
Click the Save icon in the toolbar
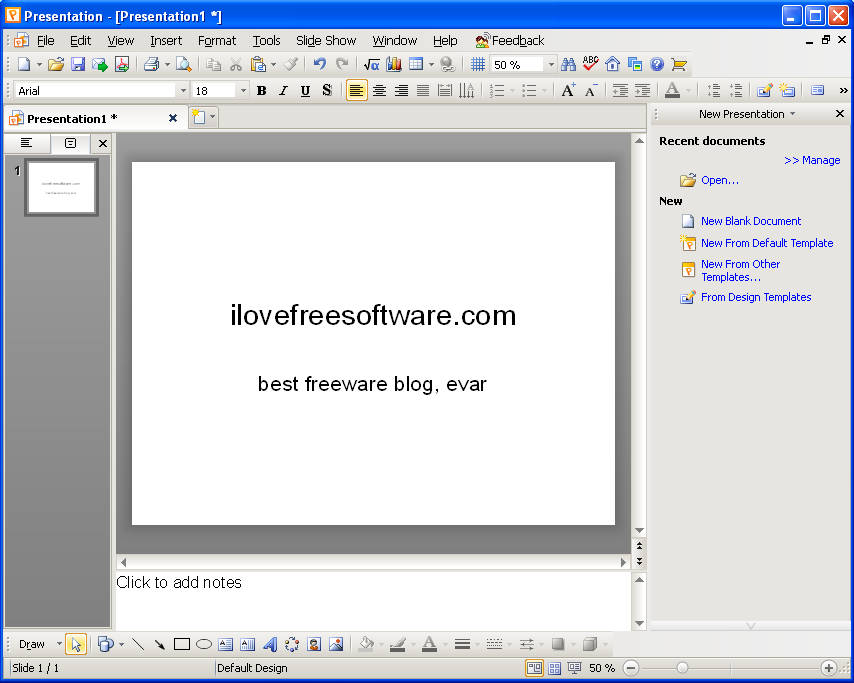coord(78,65)
